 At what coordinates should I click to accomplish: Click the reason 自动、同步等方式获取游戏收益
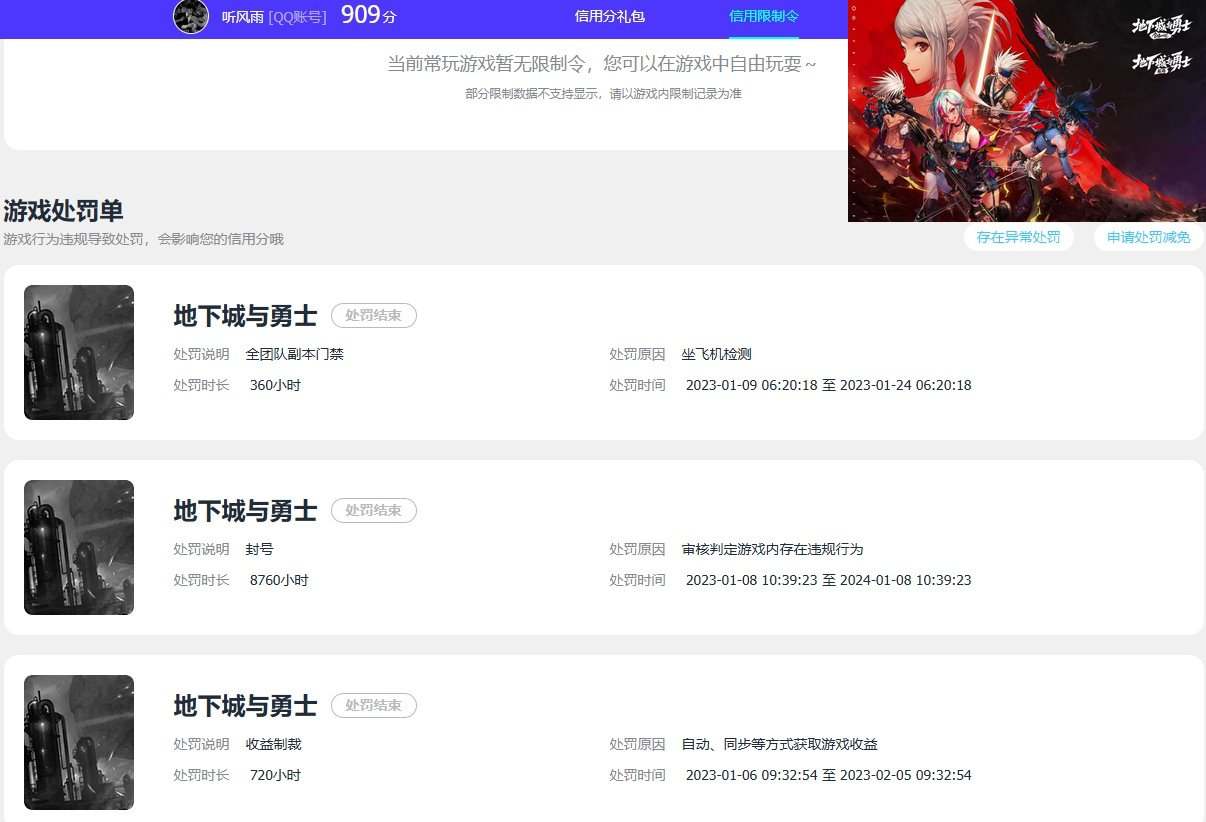pyautogui.click(x=780, y=744)
